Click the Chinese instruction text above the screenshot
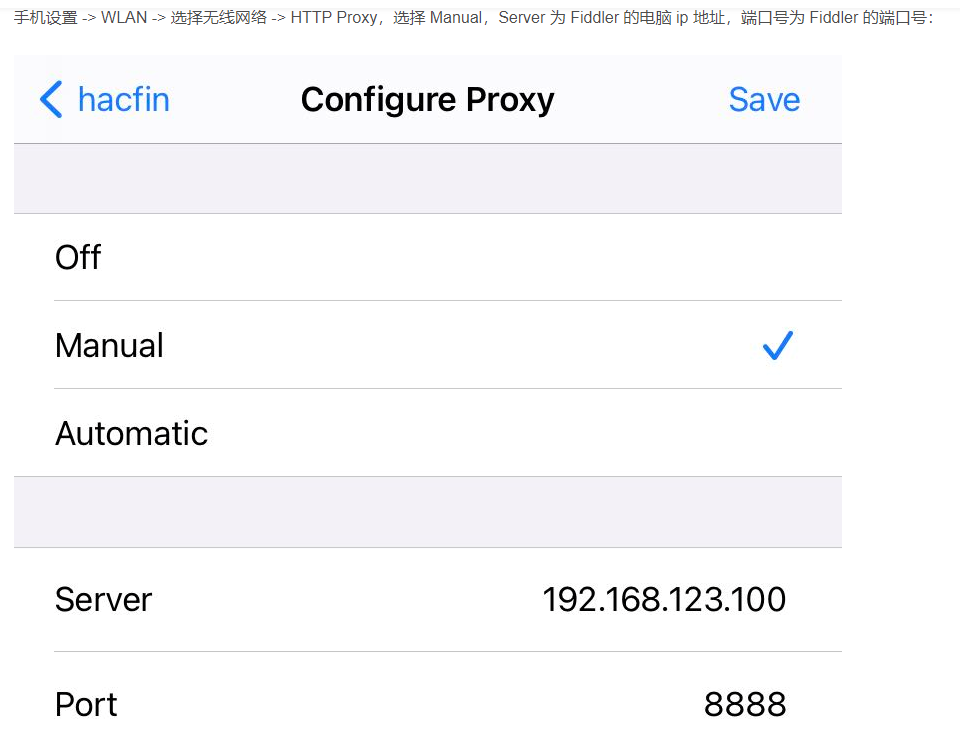The width and height of the screenshot is (960, 747). tap(473, 18)
